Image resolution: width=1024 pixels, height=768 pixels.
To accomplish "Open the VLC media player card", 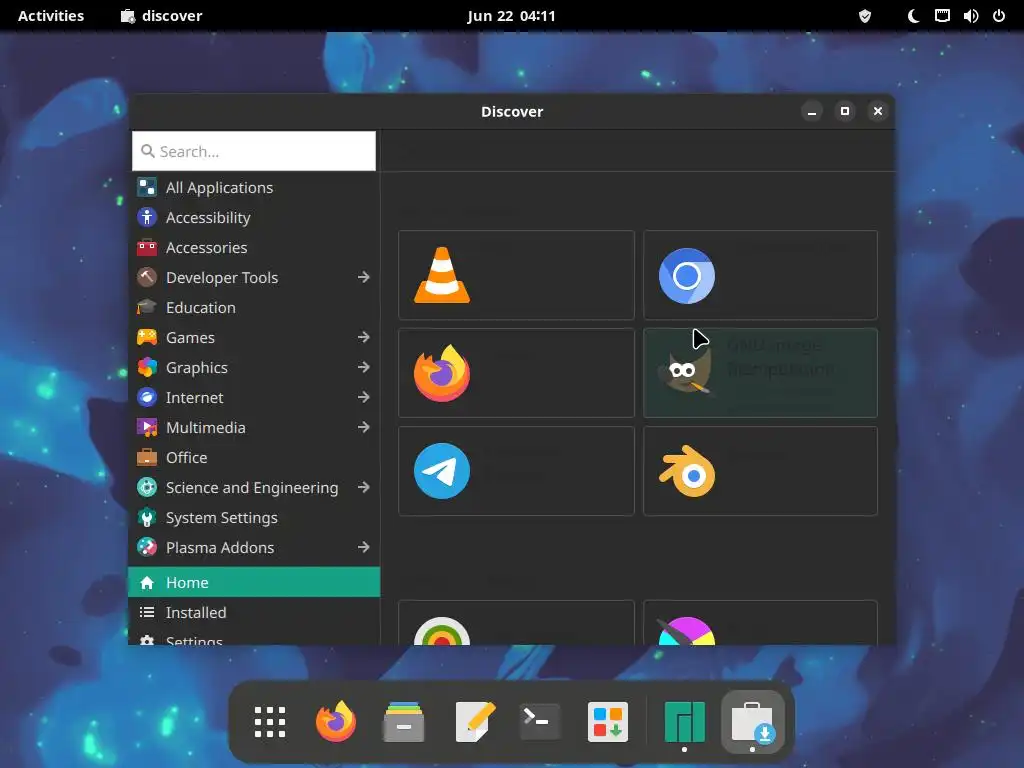I will [x=516, y=275].
